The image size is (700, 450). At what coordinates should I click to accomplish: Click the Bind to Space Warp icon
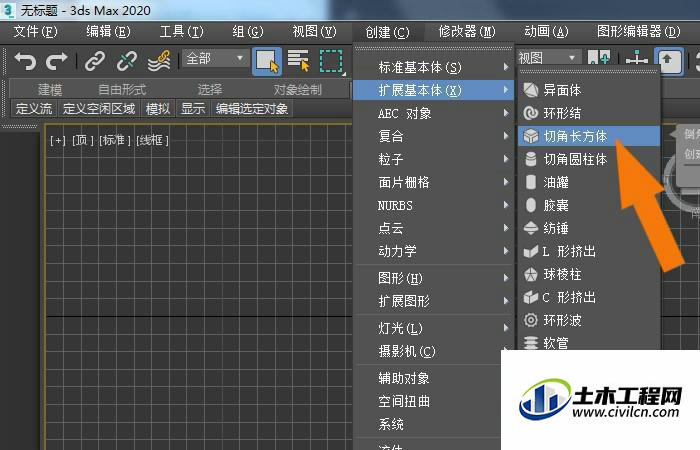[x=159, y=61]
